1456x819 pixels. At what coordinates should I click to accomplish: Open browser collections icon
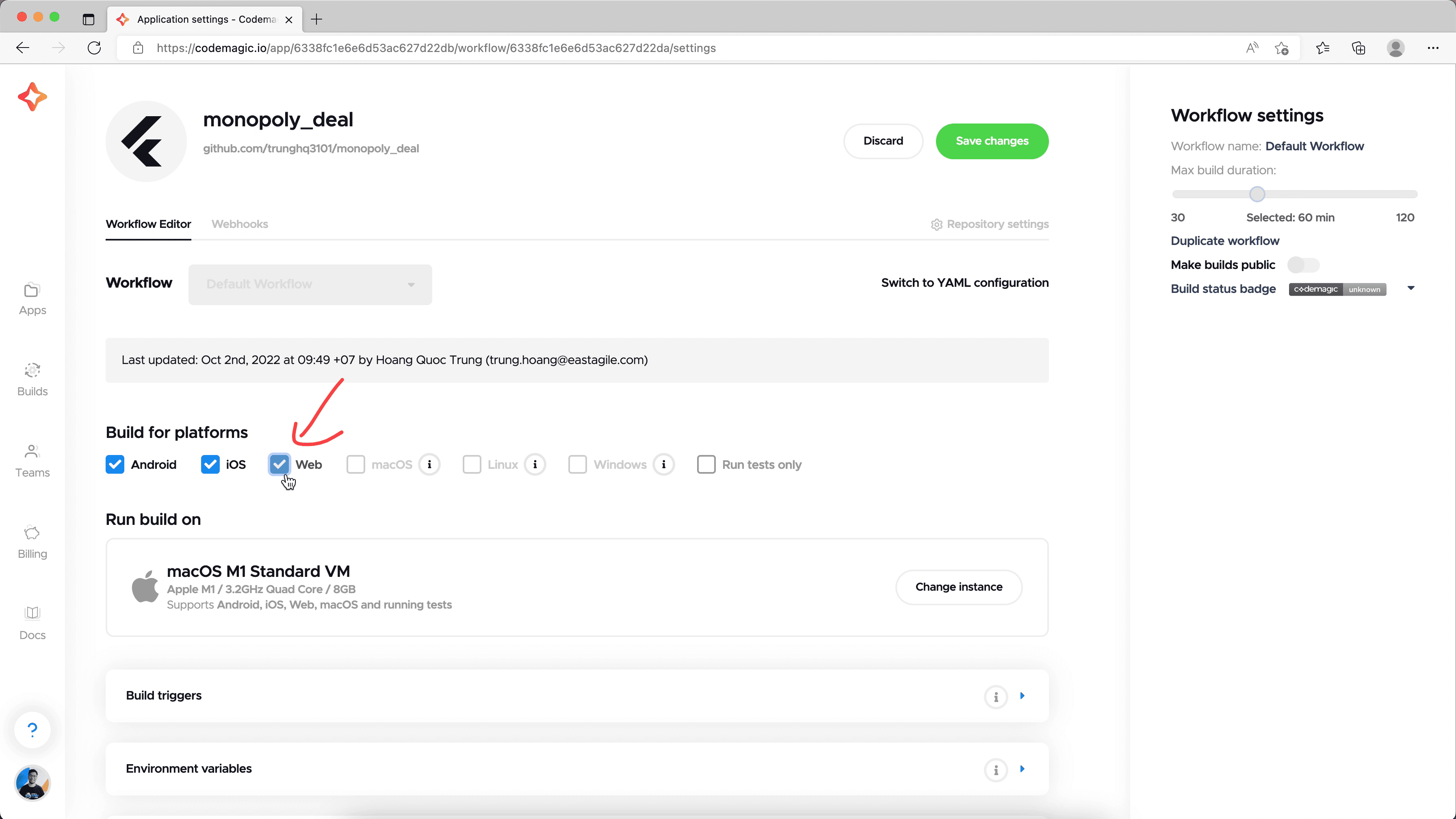pos(1359,48)
